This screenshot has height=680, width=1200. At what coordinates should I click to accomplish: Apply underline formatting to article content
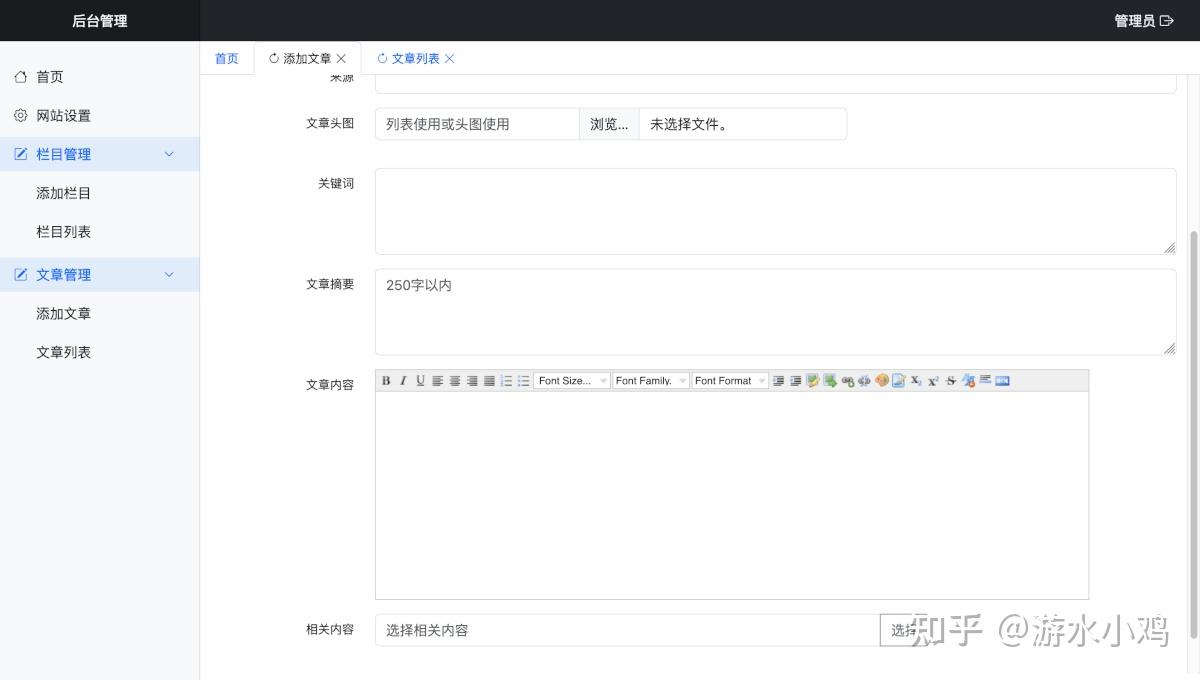click(420, 380)
